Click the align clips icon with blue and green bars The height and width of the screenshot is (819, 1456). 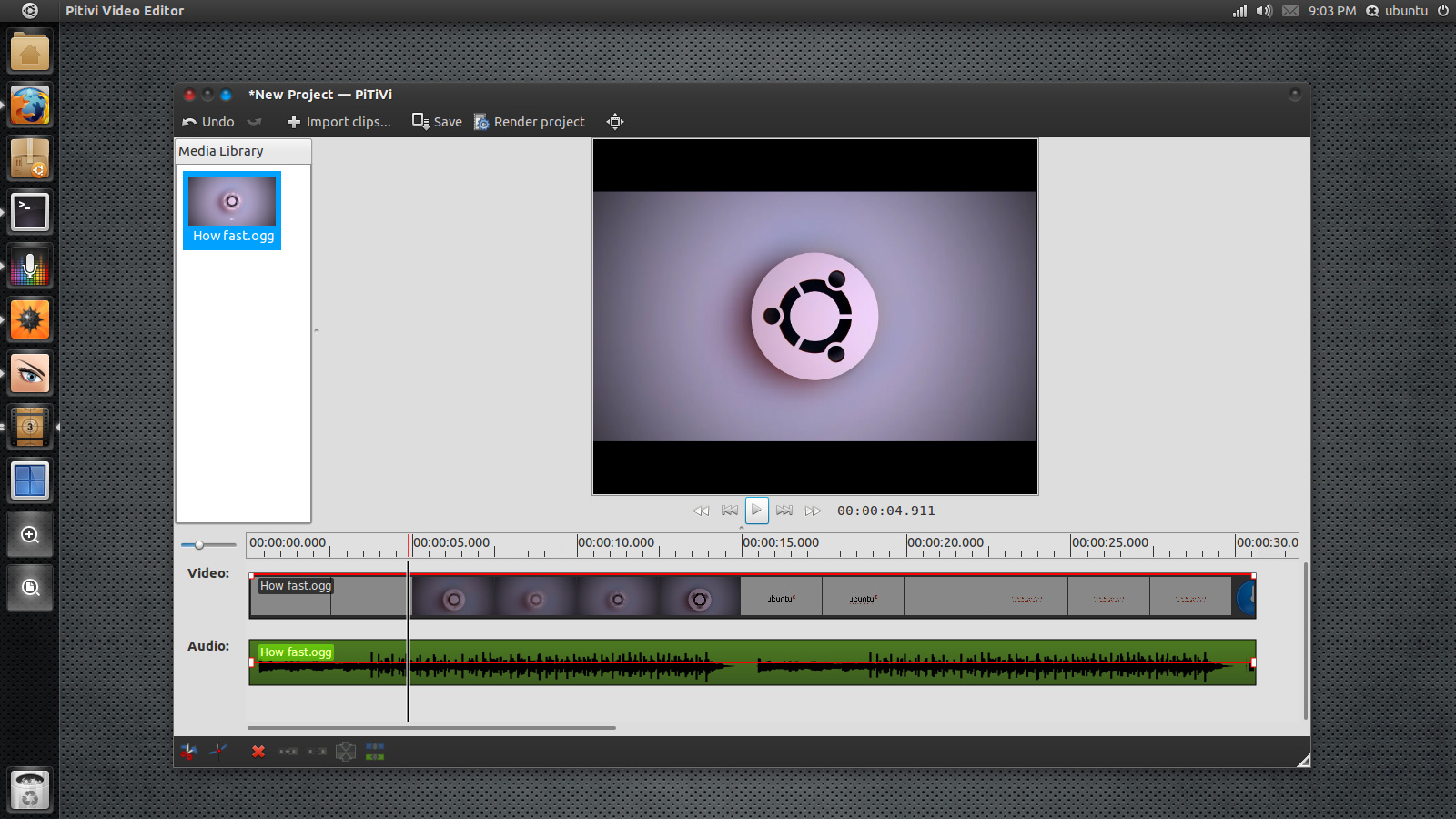tap(375, 752)
